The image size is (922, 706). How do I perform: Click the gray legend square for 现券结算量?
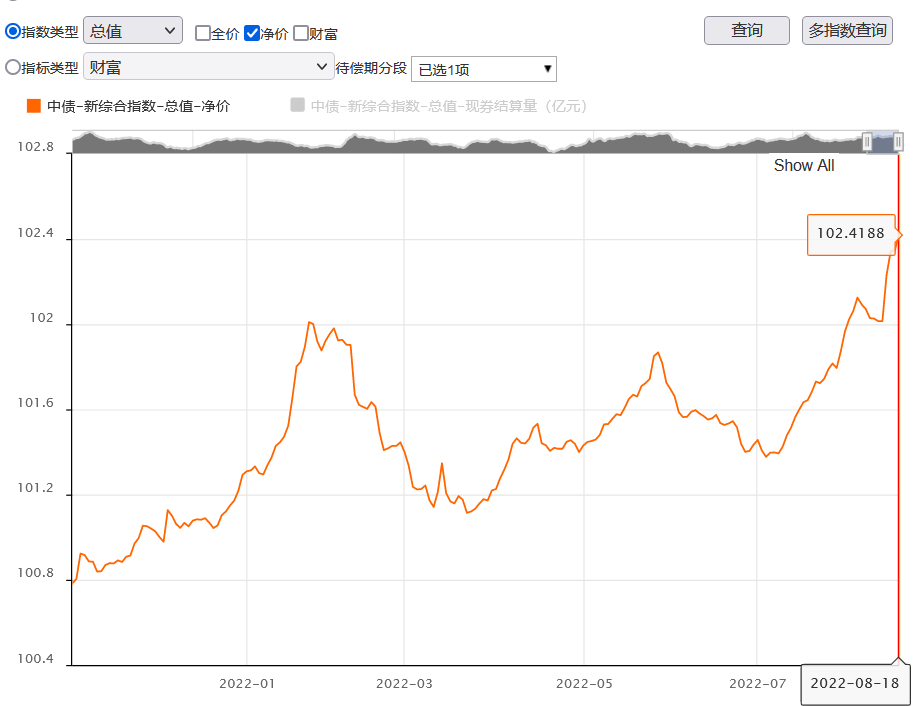[x=298, y=105]
